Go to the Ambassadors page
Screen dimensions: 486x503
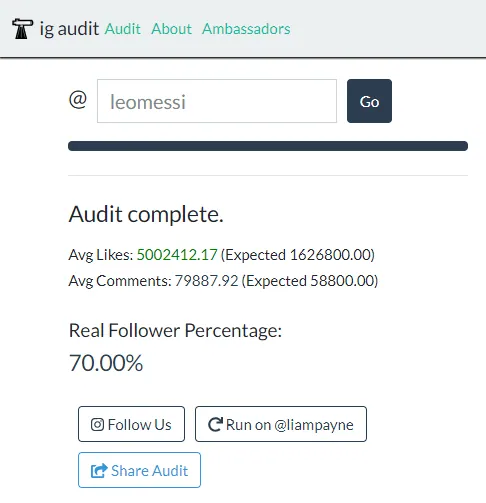click(246, 29)
